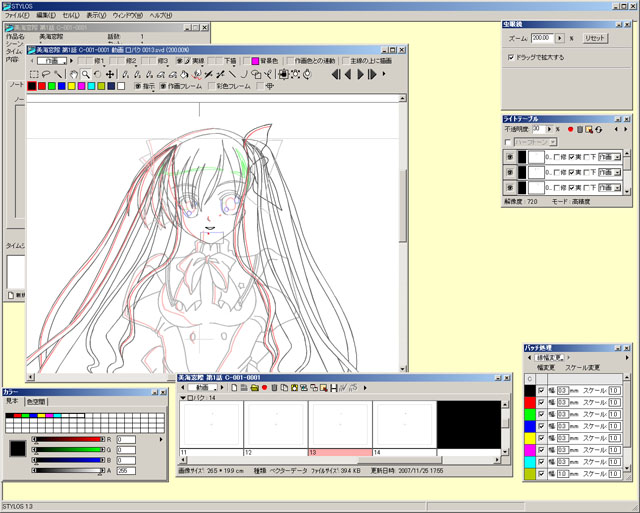Select the wavy line correction tool

(197, 74)
